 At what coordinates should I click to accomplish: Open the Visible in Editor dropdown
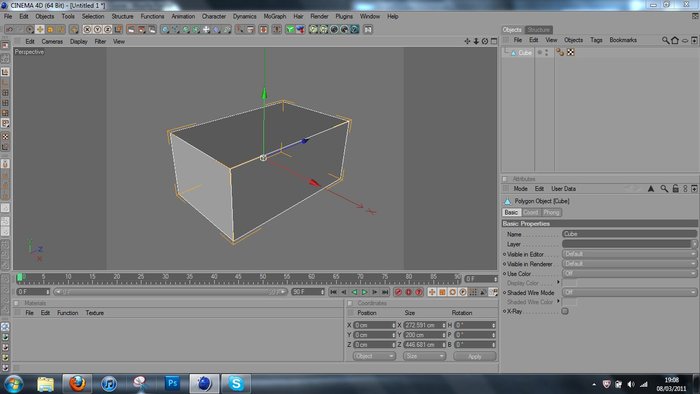click(x=629, y=254)
